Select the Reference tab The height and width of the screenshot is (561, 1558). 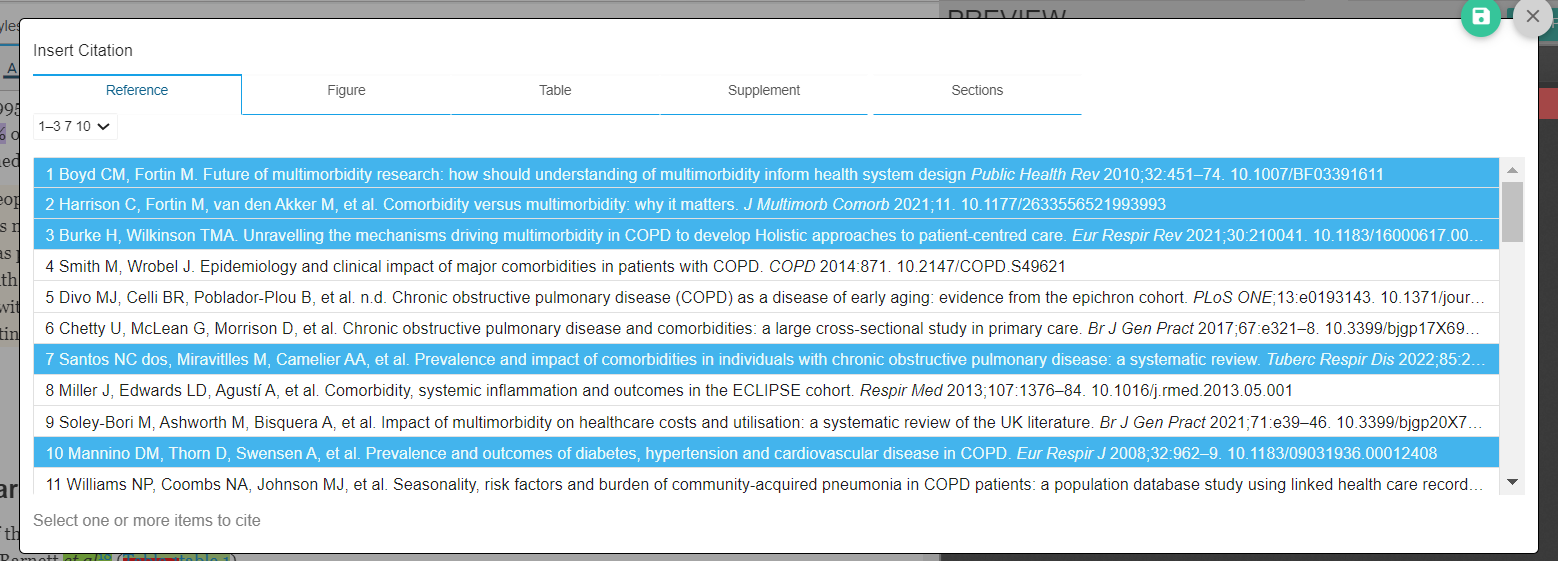tap(137, 91)
